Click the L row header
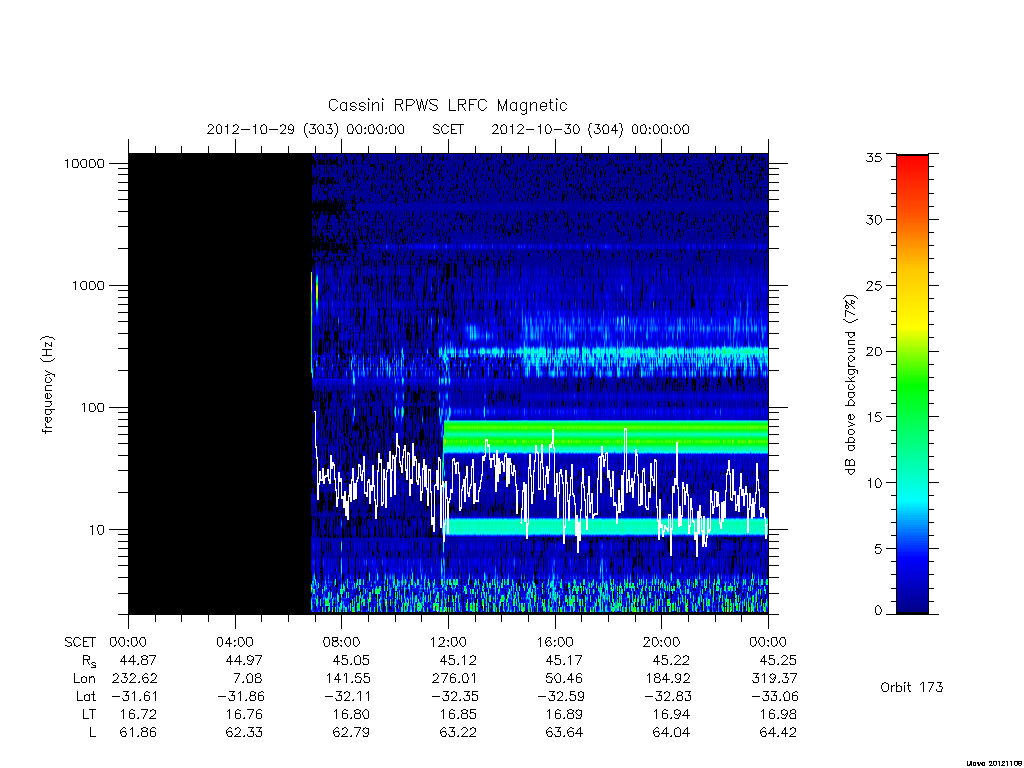The height and width of the screenshot is (768, 1024). [x=92, y=733]
